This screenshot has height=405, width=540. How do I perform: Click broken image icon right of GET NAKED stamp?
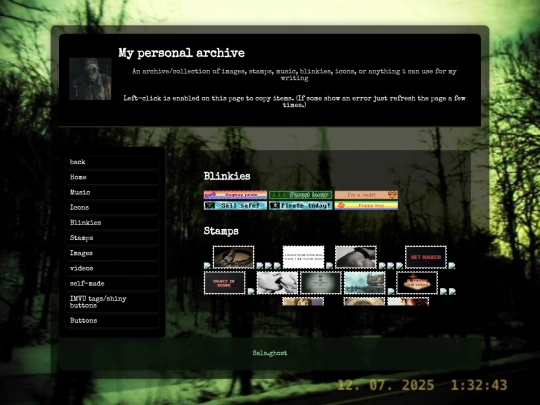(452, 266)
